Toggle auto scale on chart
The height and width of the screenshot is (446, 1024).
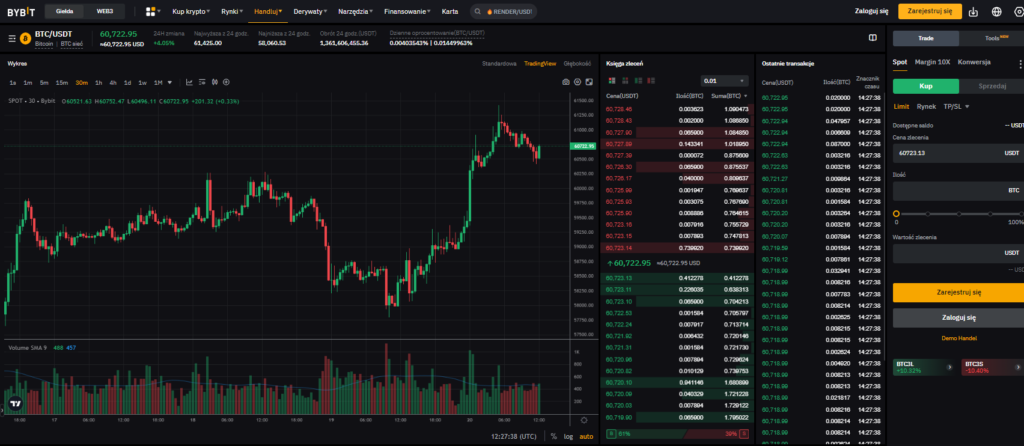(586, 436)
